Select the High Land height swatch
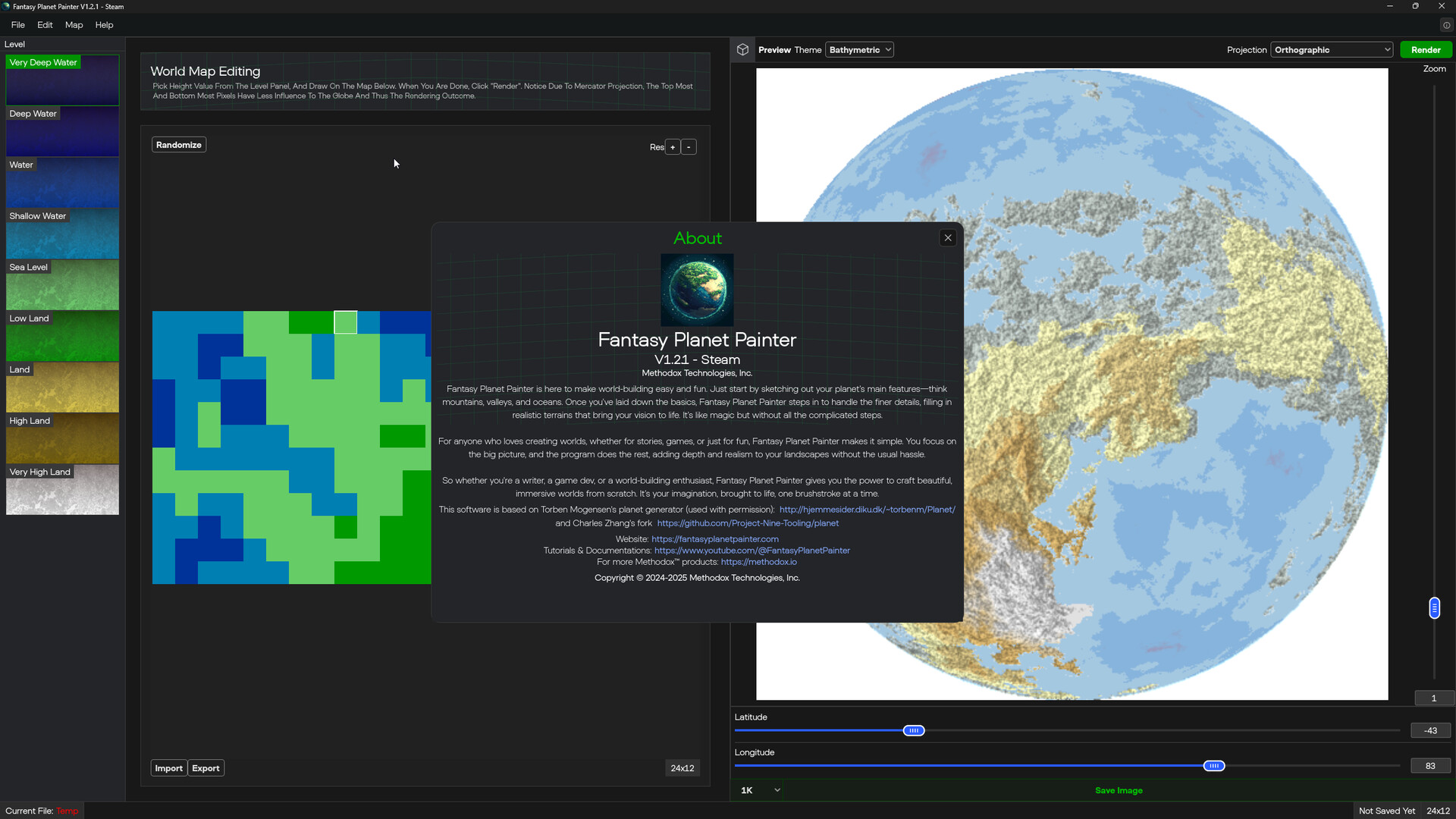Viewport: 1456px width, 819px height. [x=62, y=438]
